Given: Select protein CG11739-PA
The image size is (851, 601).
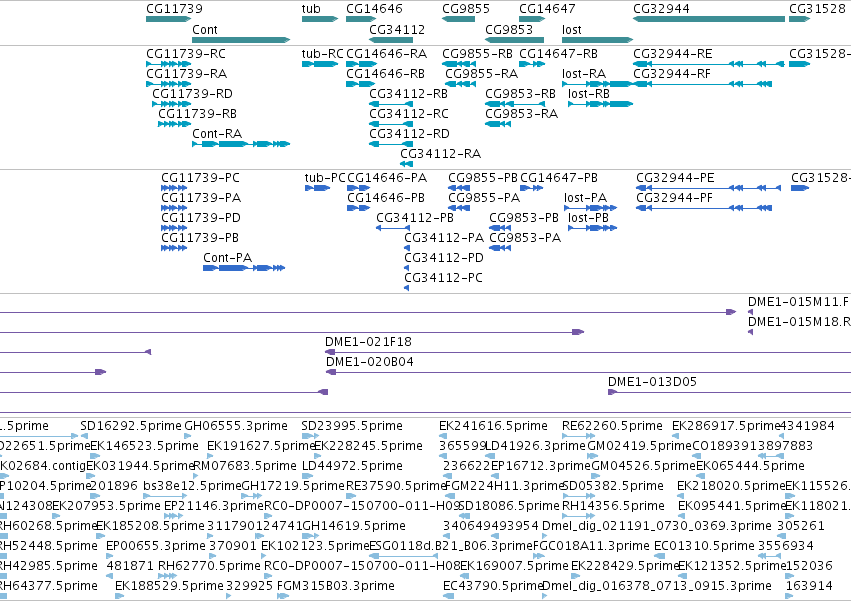Looking at the screenshot, I should click(174, 208).
